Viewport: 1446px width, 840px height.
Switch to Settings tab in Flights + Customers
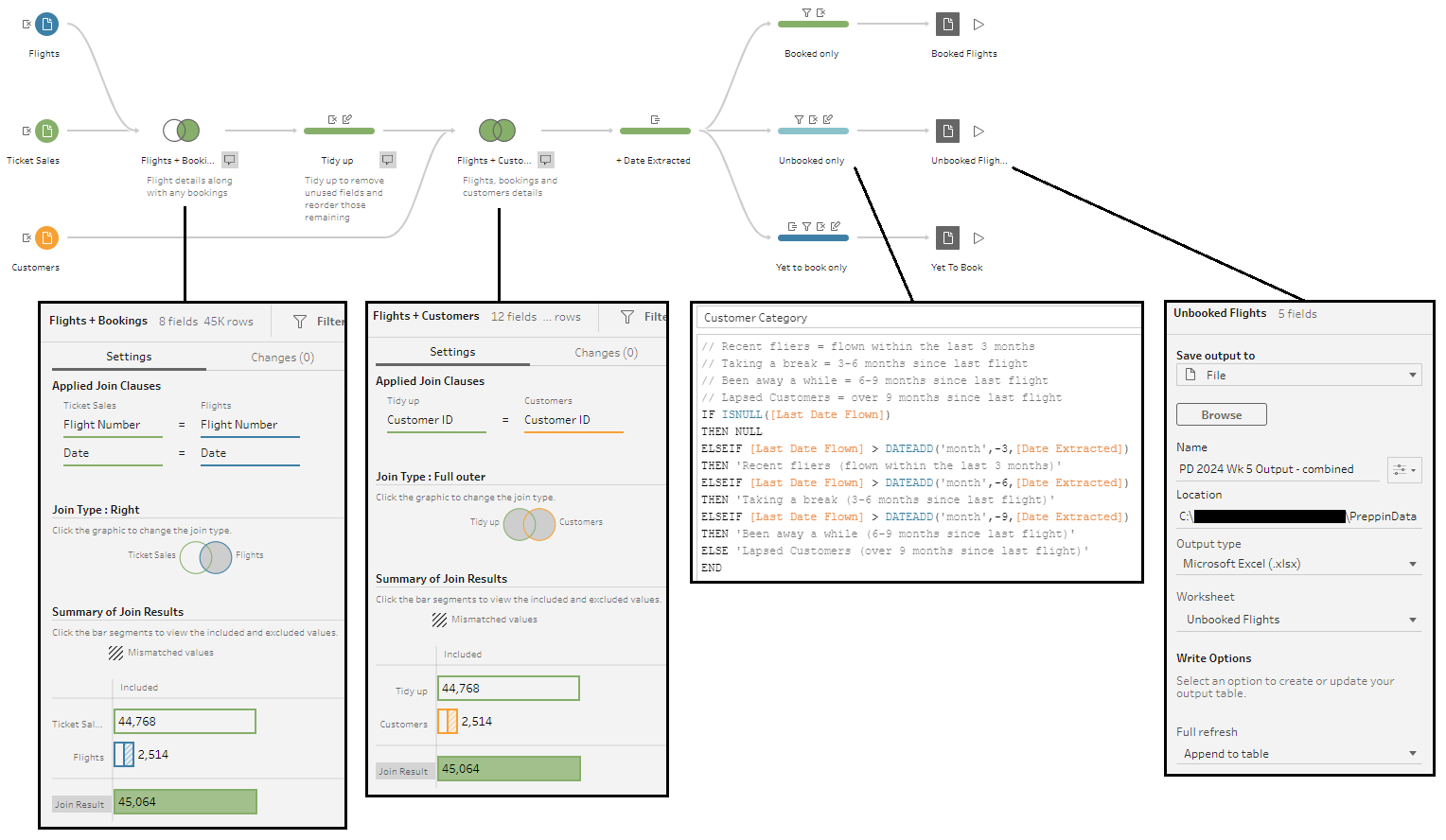coord(452,352)
